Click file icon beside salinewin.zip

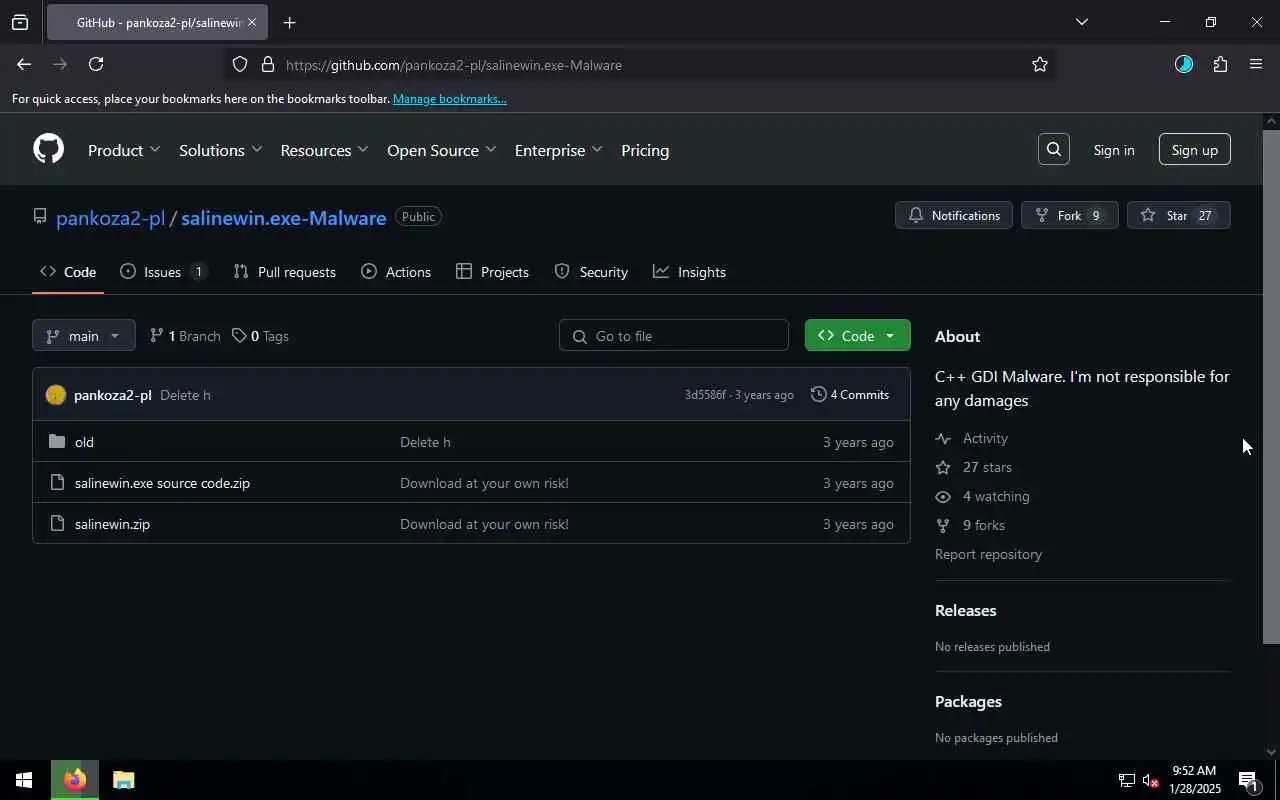pos(57,524)
